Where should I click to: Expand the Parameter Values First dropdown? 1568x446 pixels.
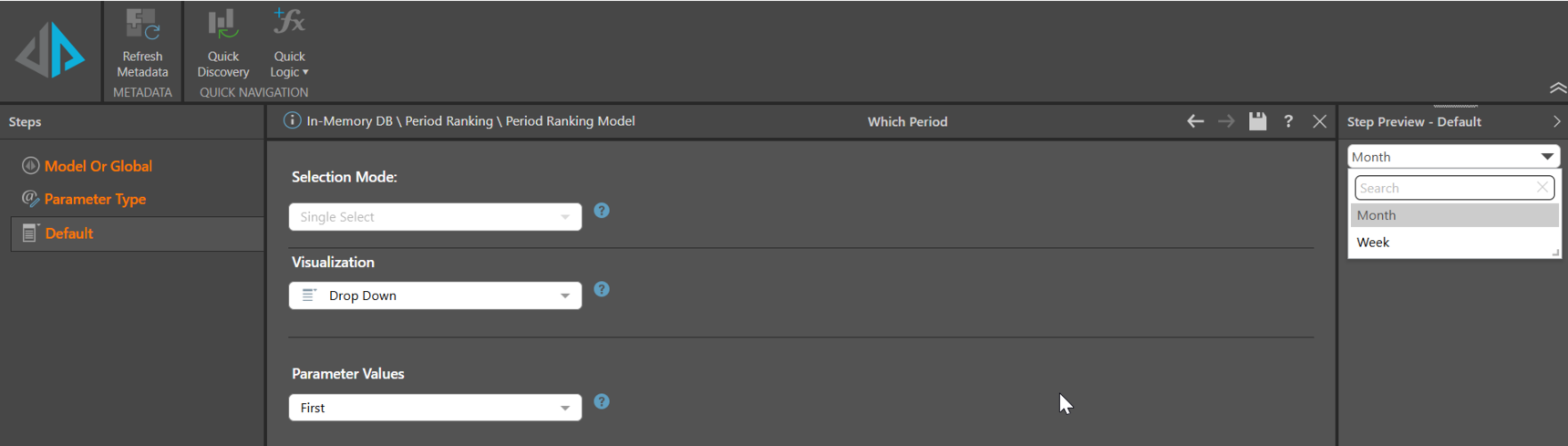(435, 408)
